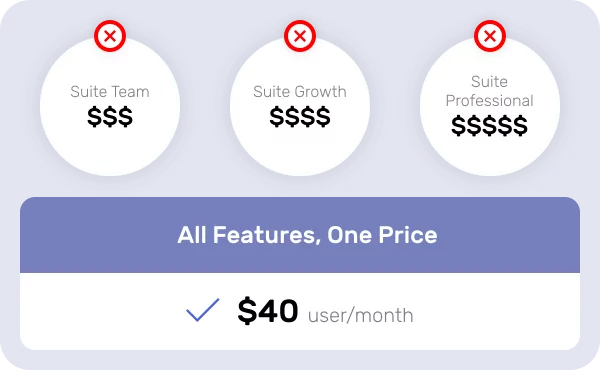This screenshot has width=600, height=370.
Task: Click the user/month label
Action: point(360,316)
